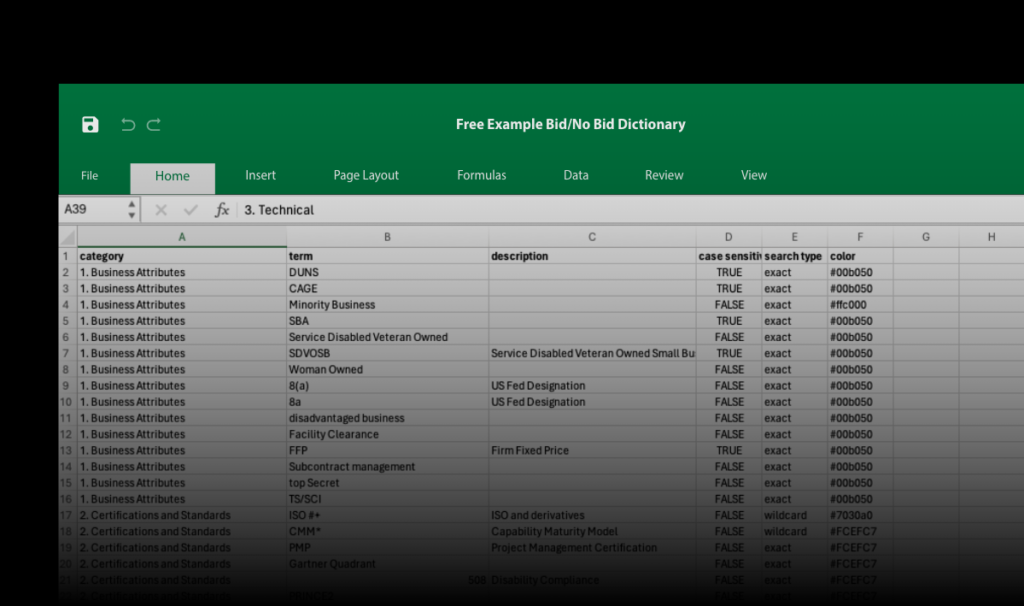
Task: Select all cells using the corner triangle
Action: click(x=67, y=237)
